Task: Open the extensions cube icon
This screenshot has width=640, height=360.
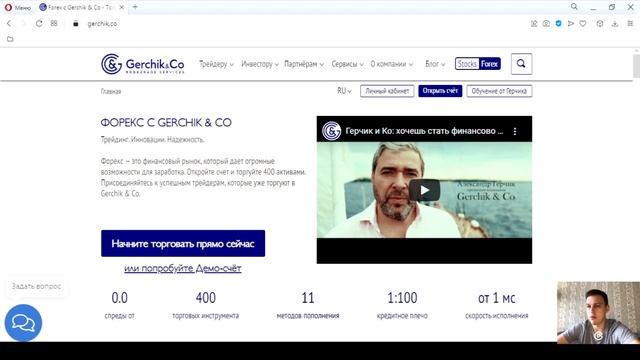Action: click(600, 24)
